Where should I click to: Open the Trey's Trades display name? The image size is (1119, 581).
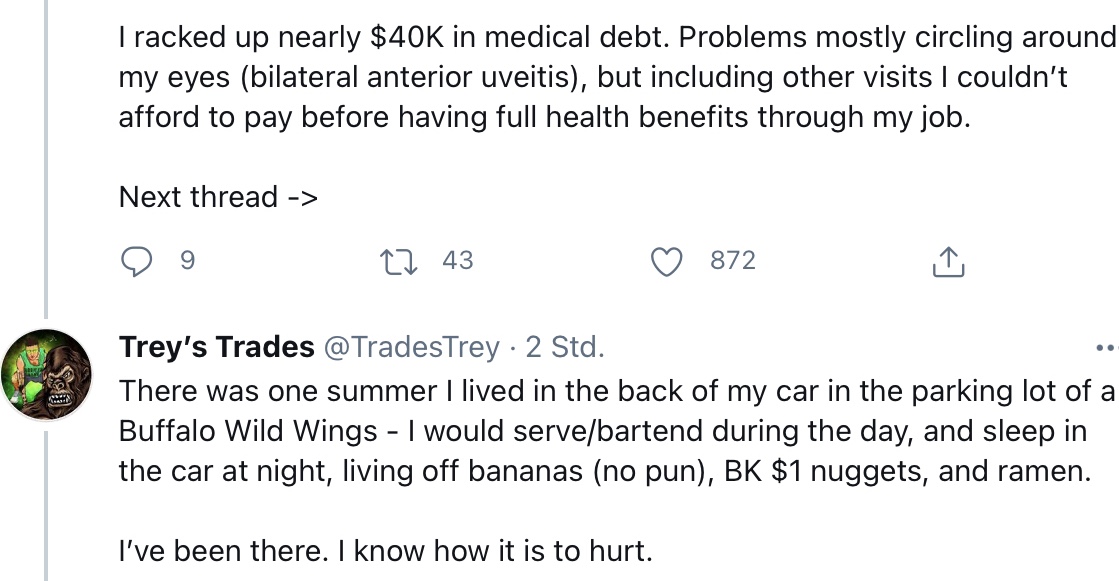[216, 347]
